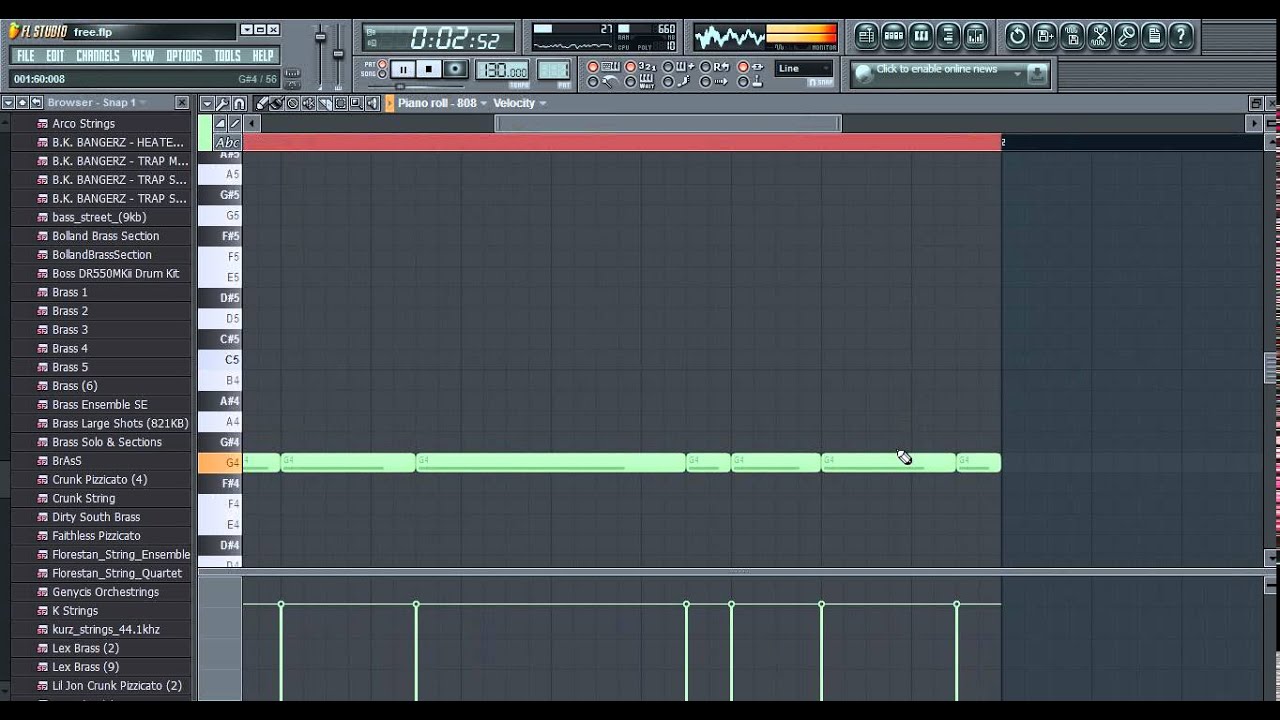Viewport: 1280px width, 720px height.
Task: Open the Velocity event dropdown
Action: 519,103
